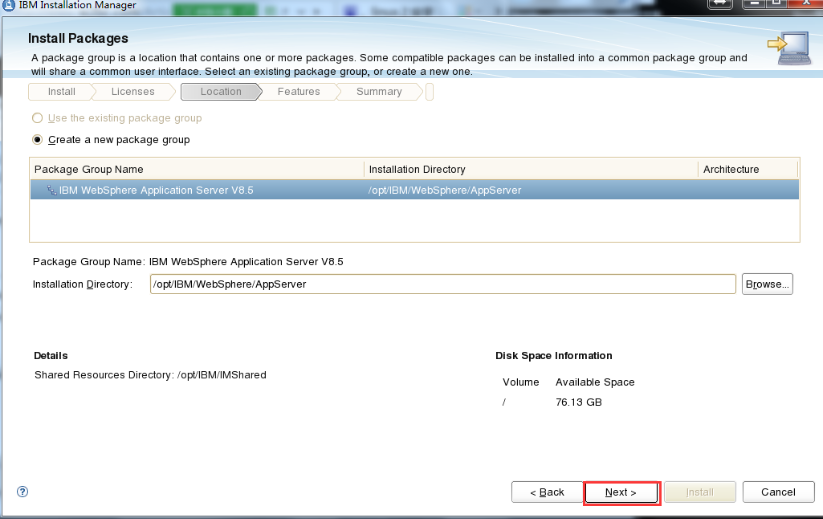
Task: Select the IBM WebSphere Application Server V8.5 row
Action: coord(415,190)
